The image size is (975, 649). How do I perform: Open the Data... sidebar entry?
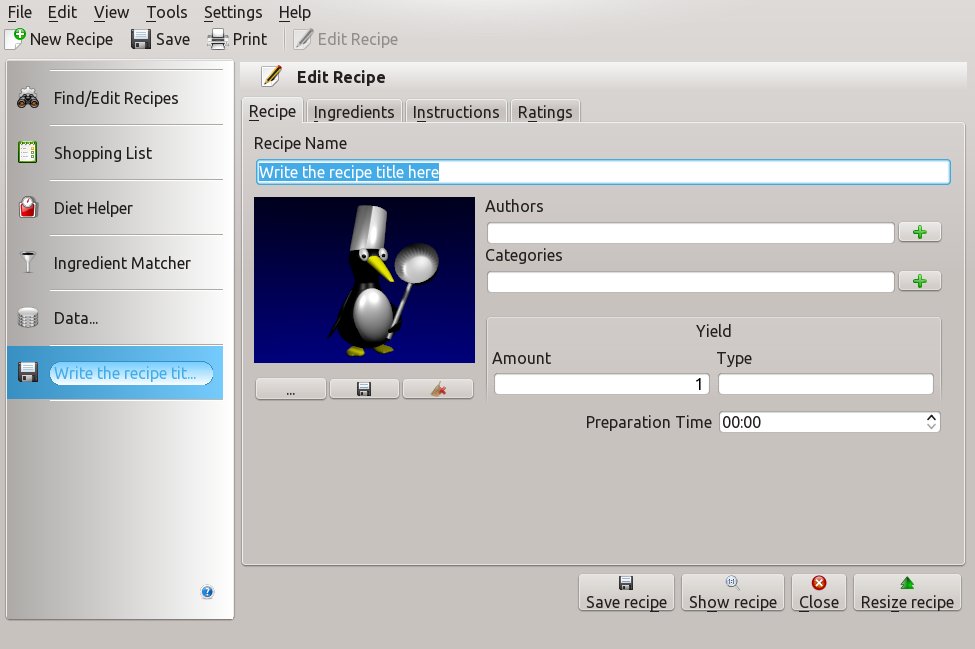click(x=116, y=318)
